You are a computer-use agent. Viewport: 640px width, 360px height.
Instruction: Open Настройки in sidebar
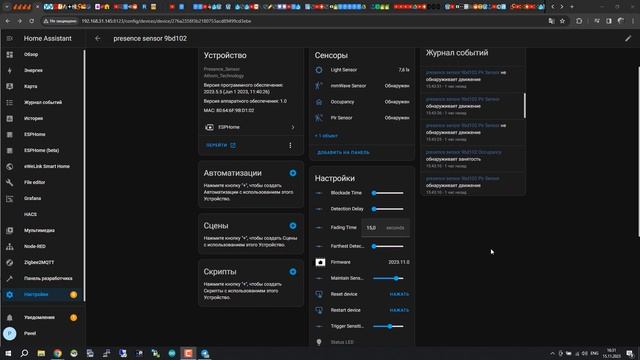[x=43, y=294]
